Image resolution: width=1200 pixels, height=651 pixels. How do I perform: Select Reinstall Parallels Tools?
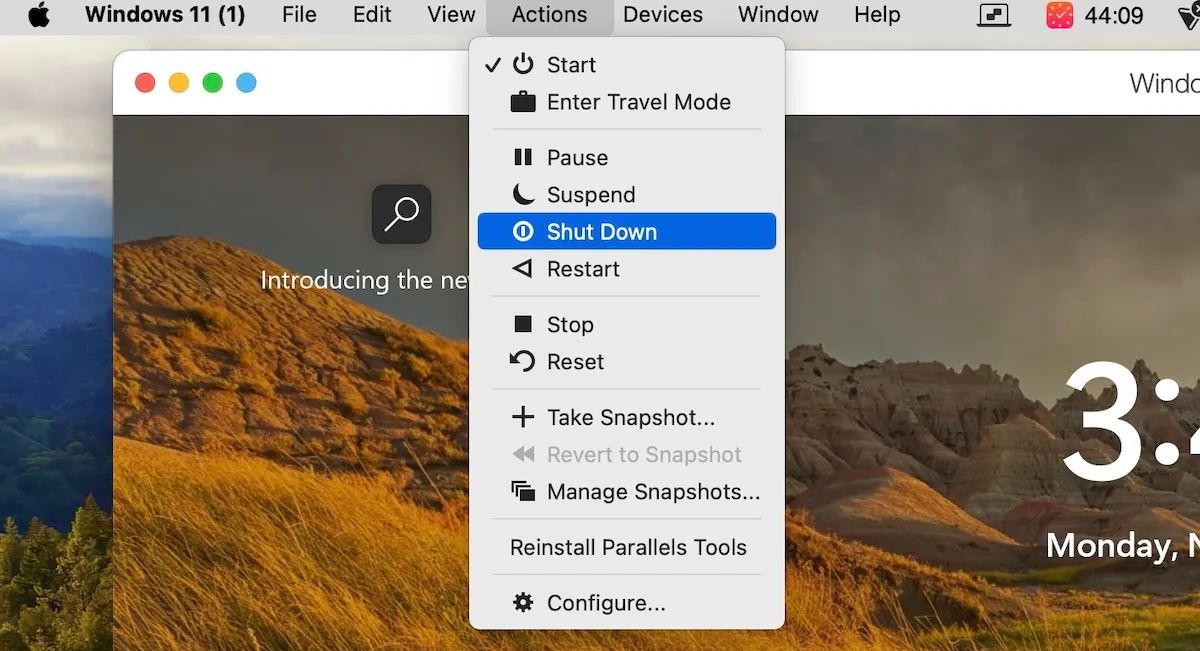(627, 547)
